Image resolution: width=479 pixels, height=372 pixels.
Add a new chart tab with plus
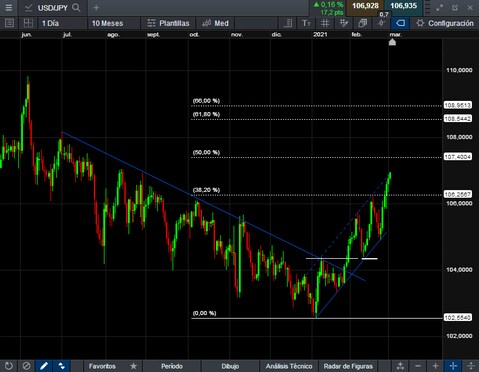click(x=96, y=7)
